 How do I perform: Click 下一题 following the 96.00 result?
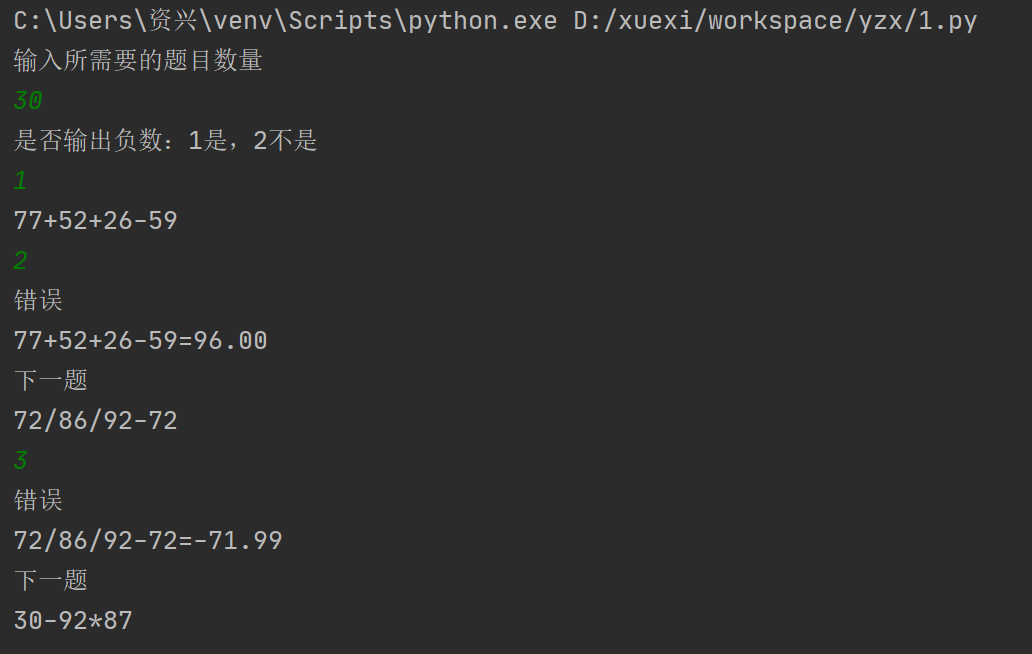coord(51,381)
